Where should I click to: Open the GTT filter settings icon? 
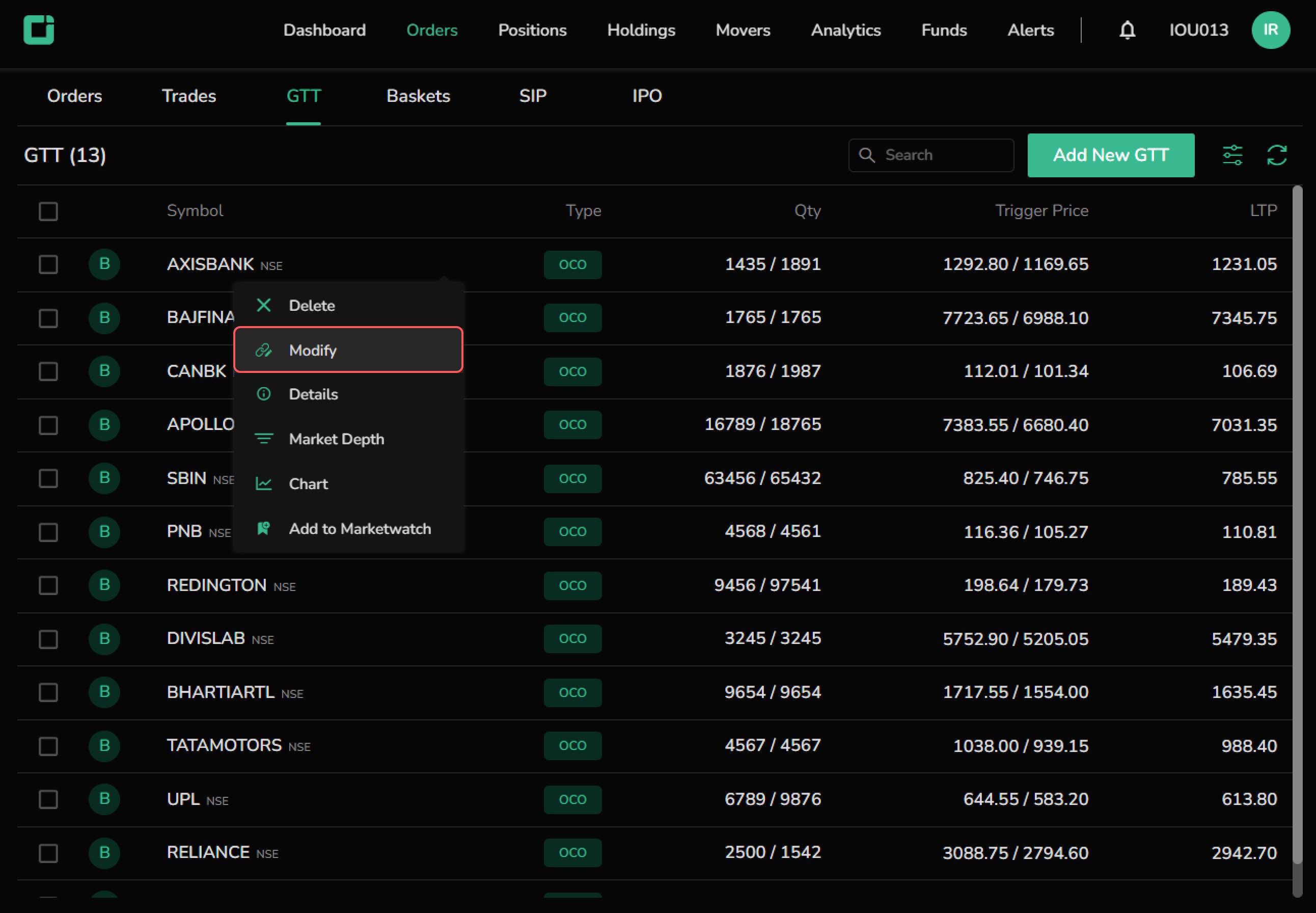coord(1232,155)
